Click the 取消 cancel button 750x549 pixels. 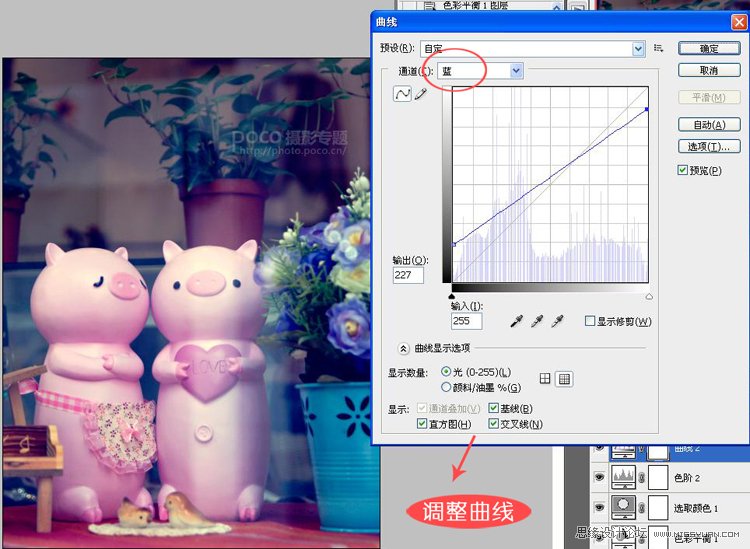[x=709, y=70]
